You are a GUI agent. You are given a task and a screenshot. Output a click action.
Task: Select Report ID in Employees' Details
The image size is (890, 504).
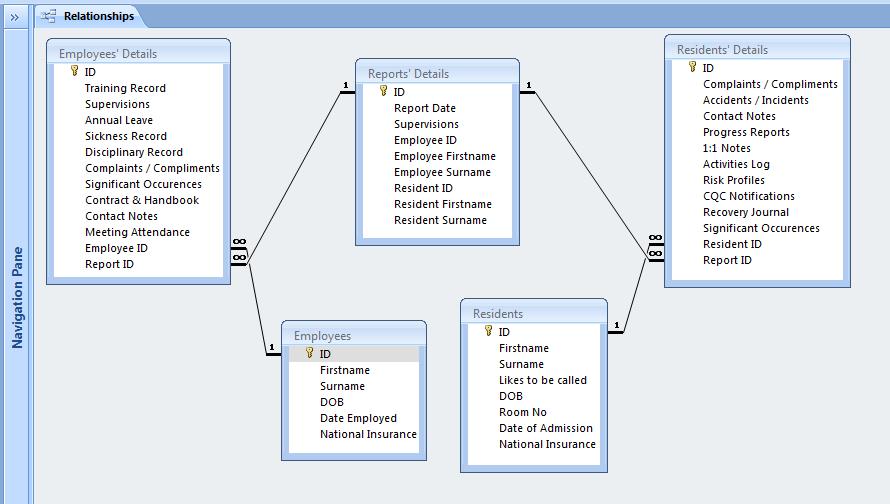110,264
